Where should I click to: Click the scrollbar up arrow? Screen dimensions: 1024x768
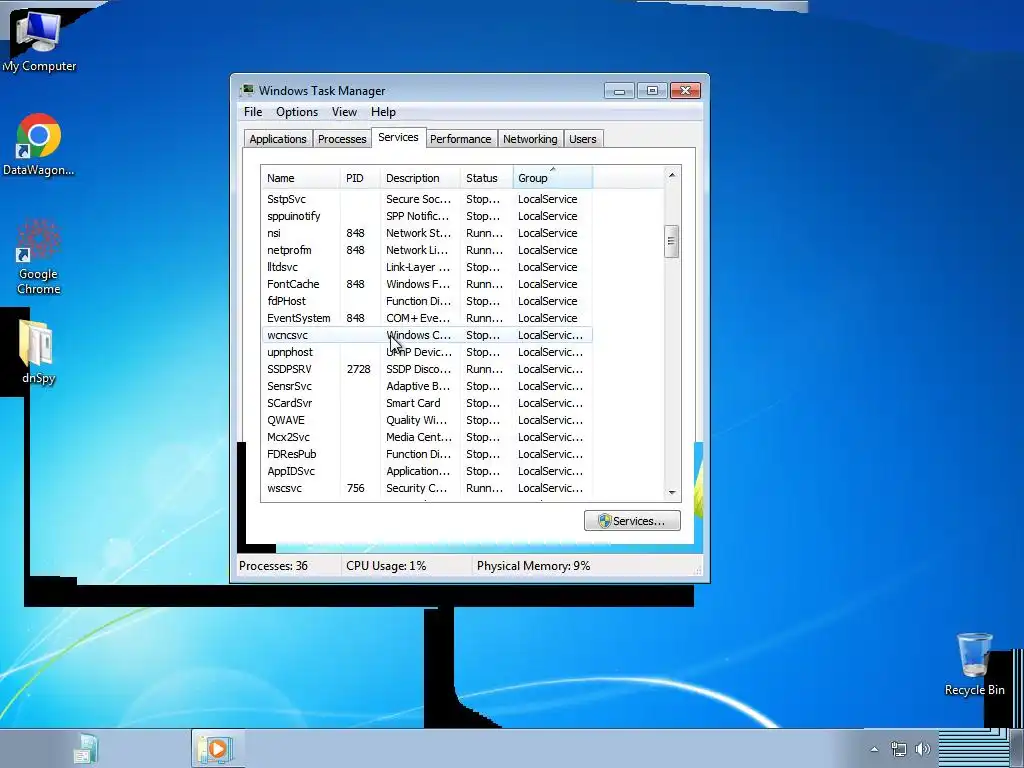(x=671, y=175)
